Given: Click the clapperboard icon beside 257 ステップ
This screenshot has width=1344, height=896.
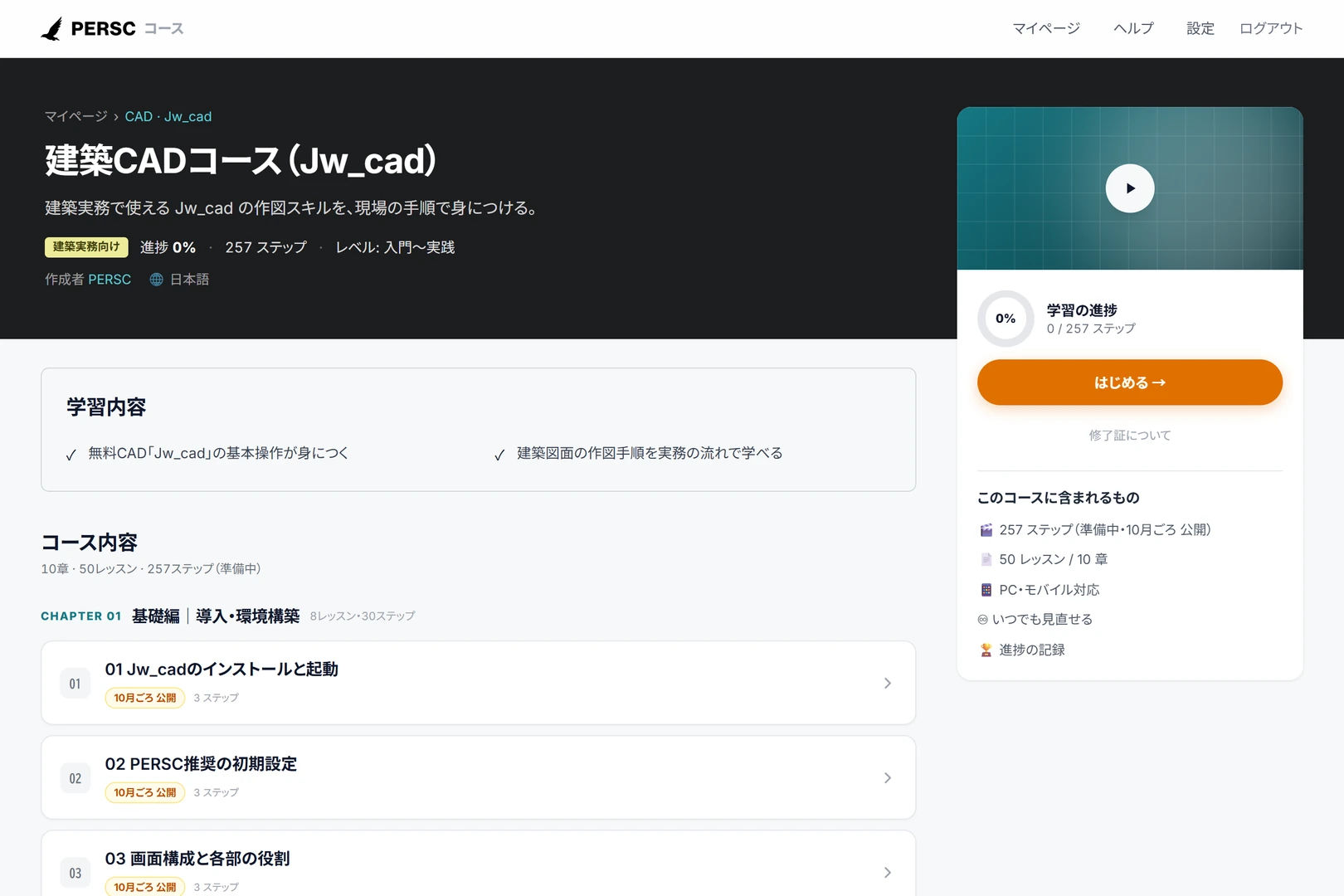Looking at the screenshot, I should (986, 530).
